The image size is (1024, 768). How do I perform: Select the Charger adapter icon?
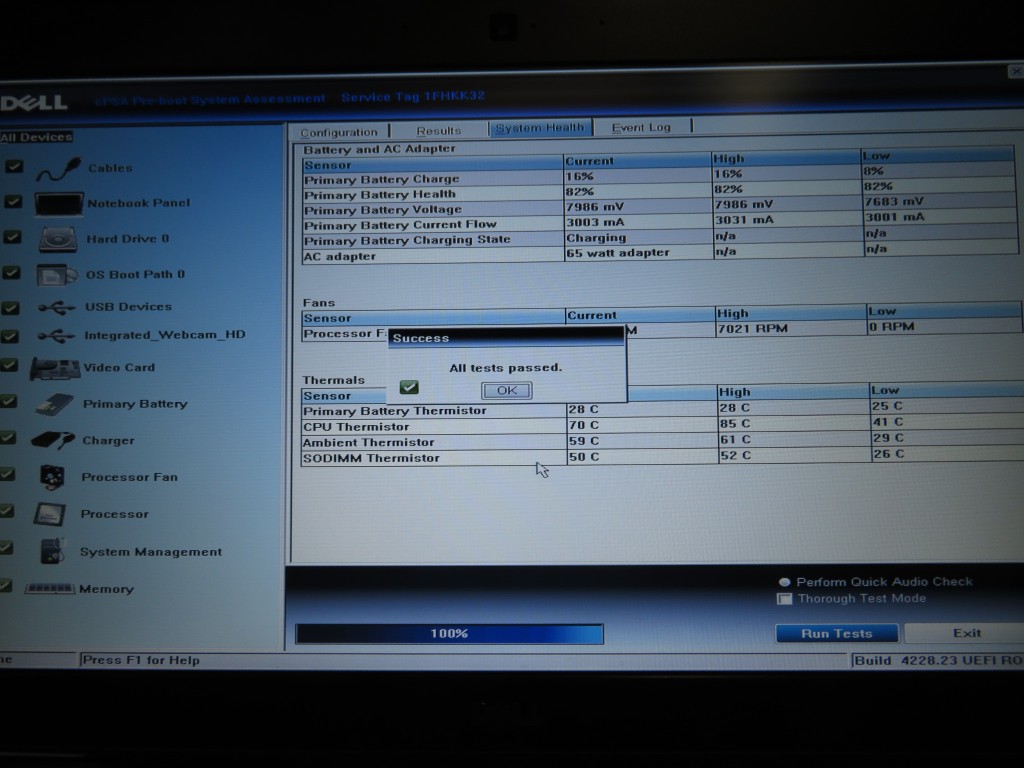click(x=53, y=441)
